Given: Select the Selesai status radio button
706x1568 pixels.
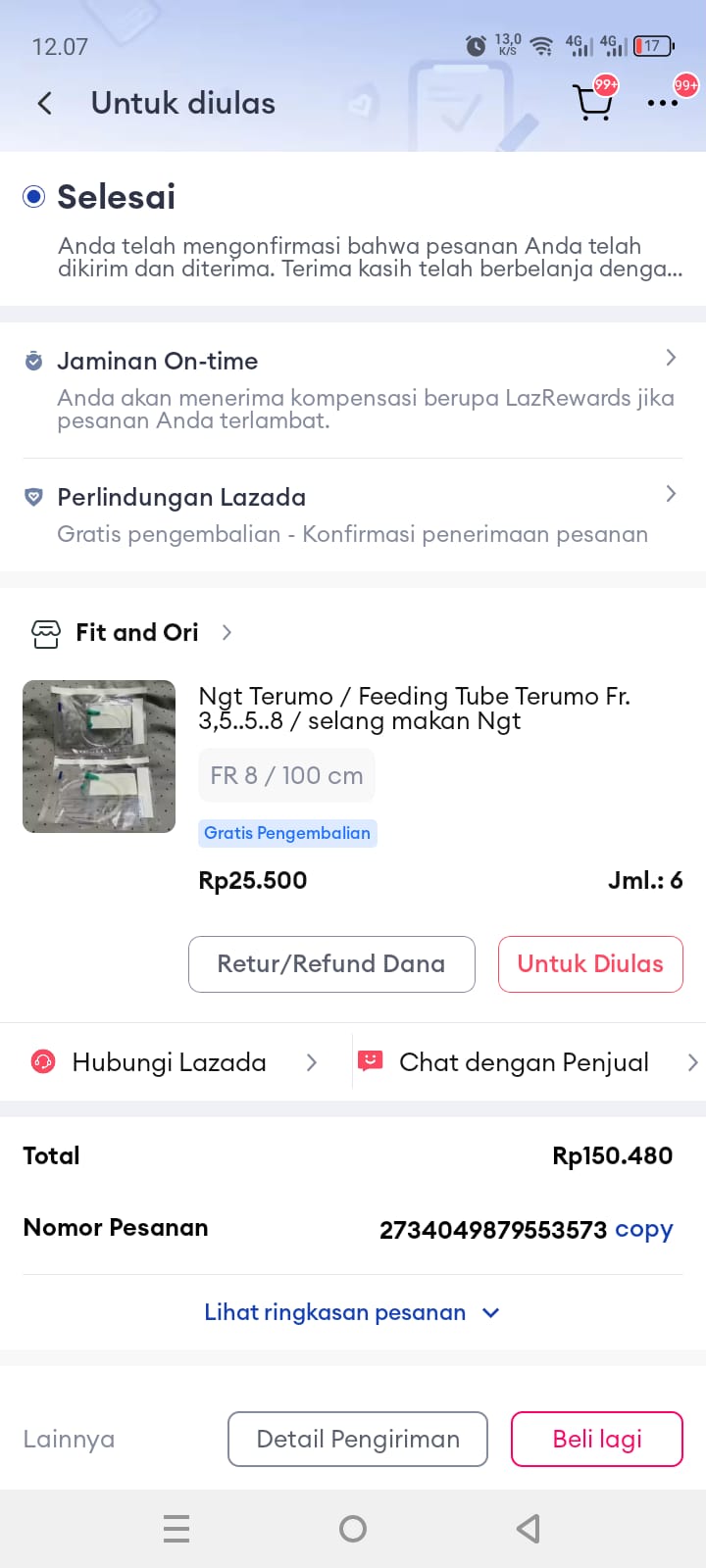Looking at the screenshot, I should 34,197.
